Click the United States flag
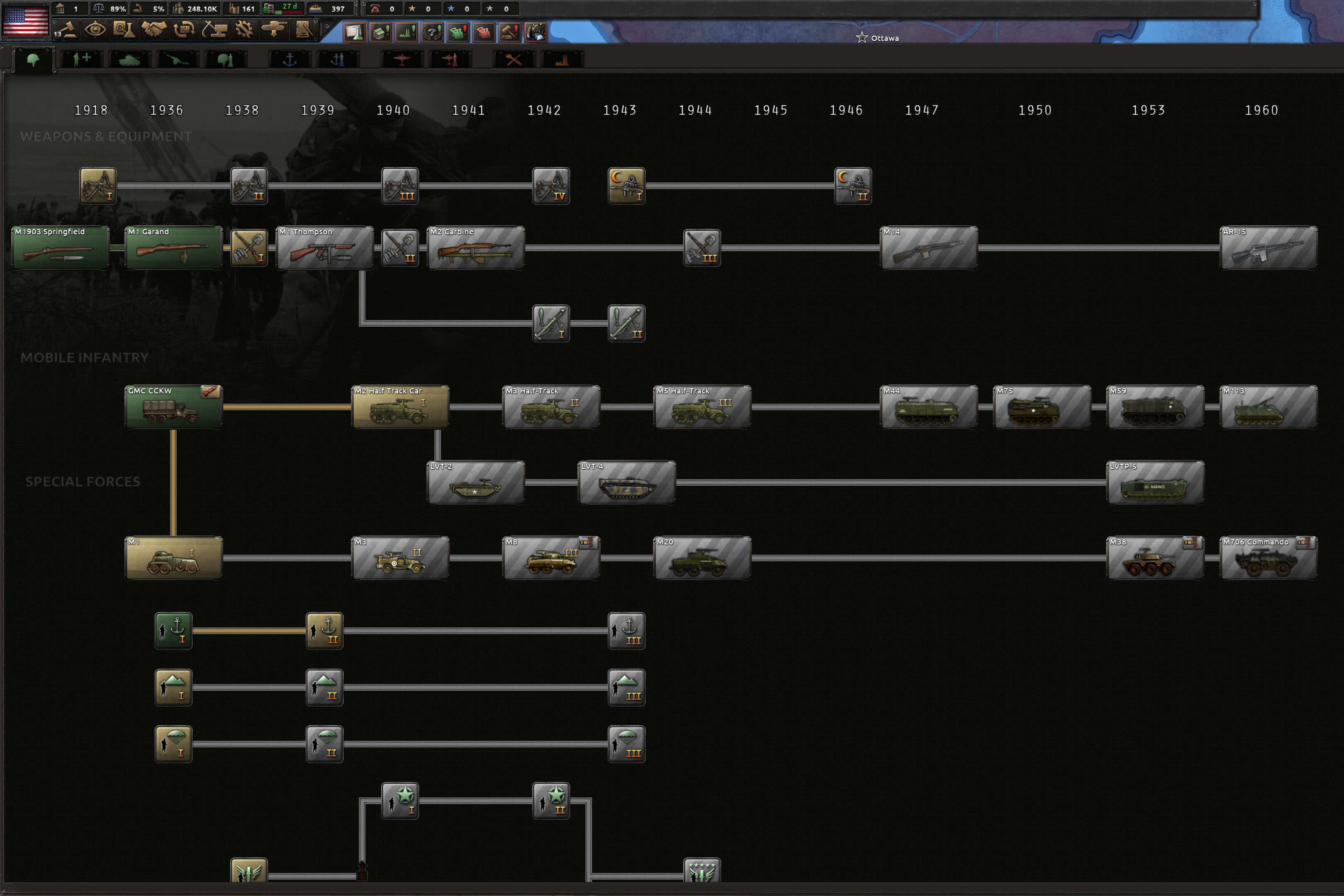 (x=26, y=21)
